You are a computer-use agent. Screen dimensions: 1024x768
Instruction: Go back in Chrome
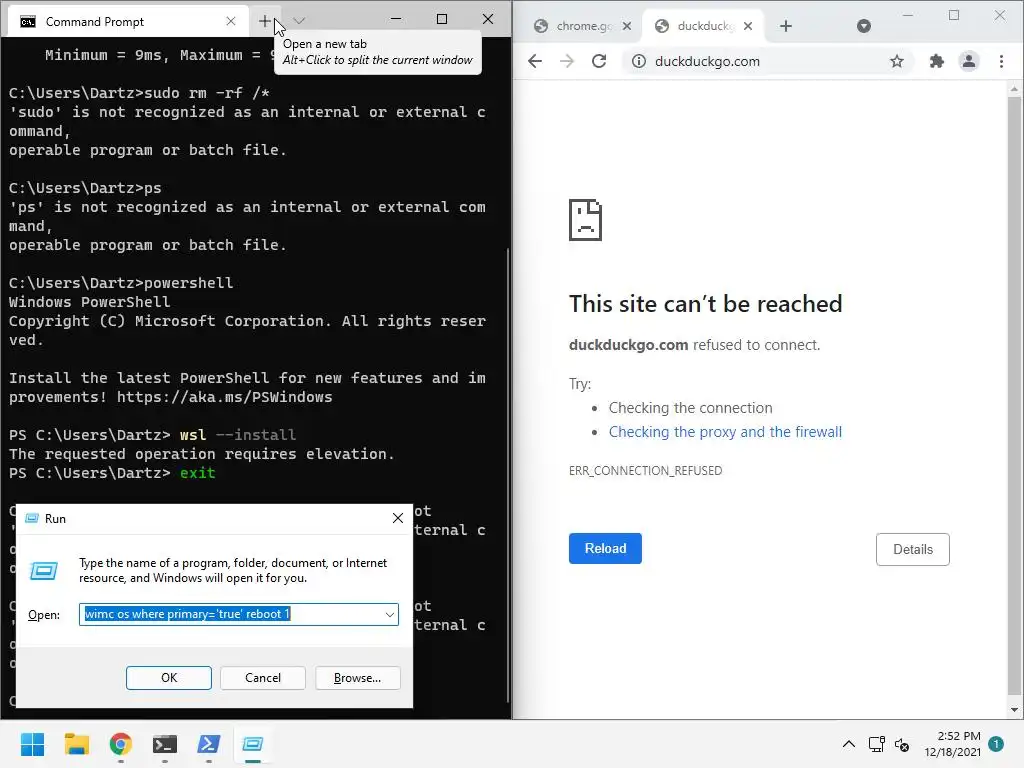click(535, 61)
